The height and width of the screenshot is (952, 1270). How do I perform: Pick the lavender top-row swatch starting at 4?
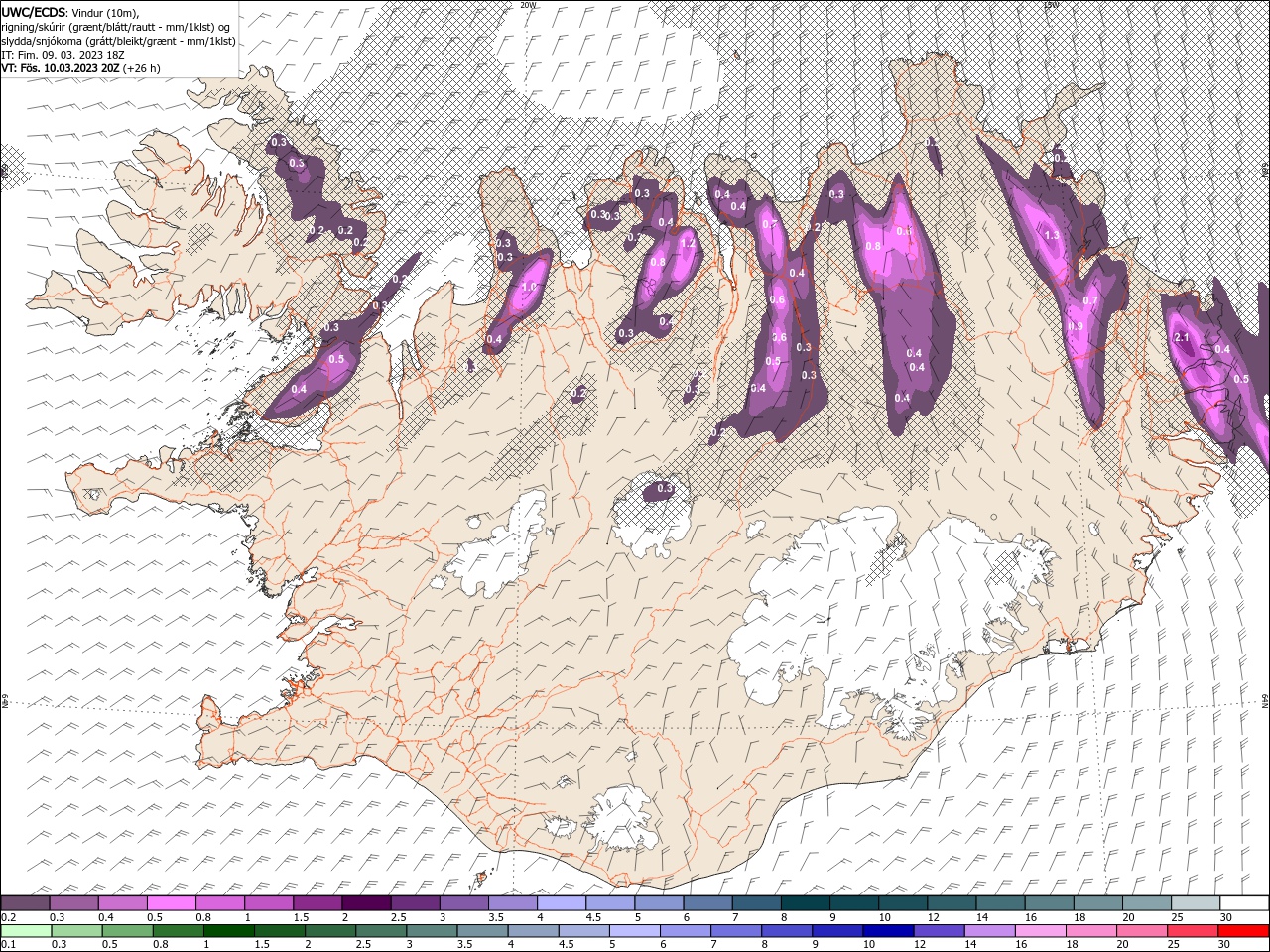click(x=561, y=903)
